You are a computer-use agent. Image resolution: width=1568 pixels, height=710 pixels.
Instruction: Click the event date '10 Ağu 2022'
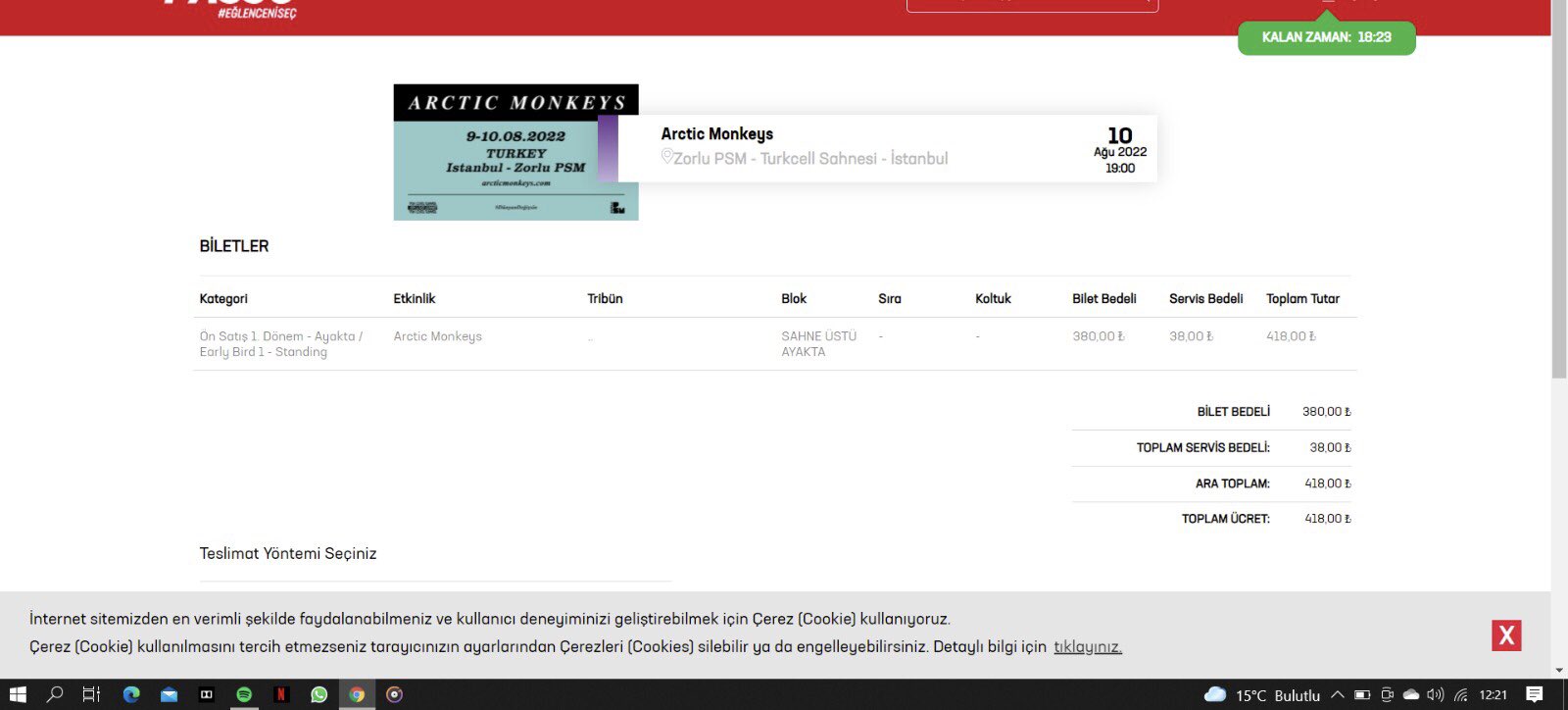click(x=1120, y=142)
